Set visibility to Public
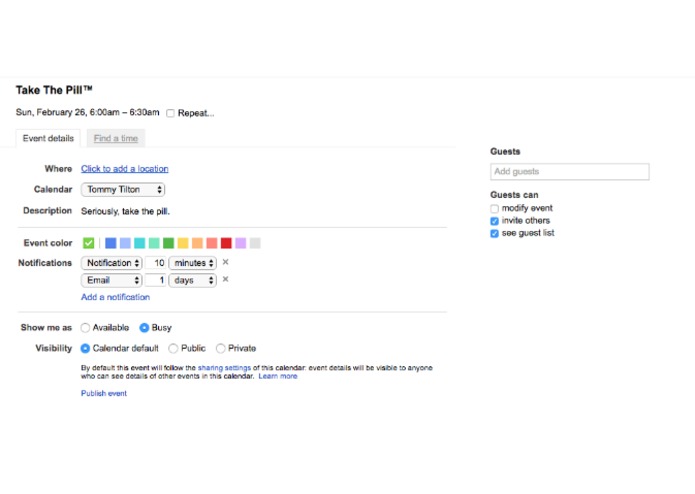This screenshot has height=494, width=695. 173,348
